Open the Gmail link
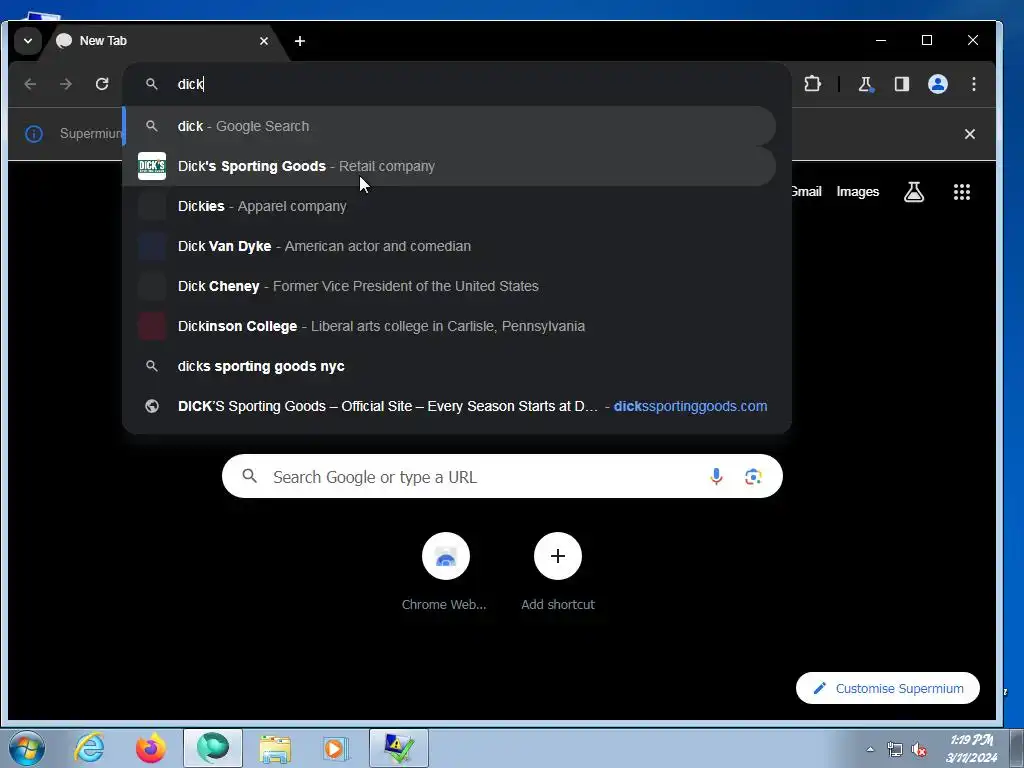Image resolution: width=1024 pixels, height=768 pixels. coord(806,191)
